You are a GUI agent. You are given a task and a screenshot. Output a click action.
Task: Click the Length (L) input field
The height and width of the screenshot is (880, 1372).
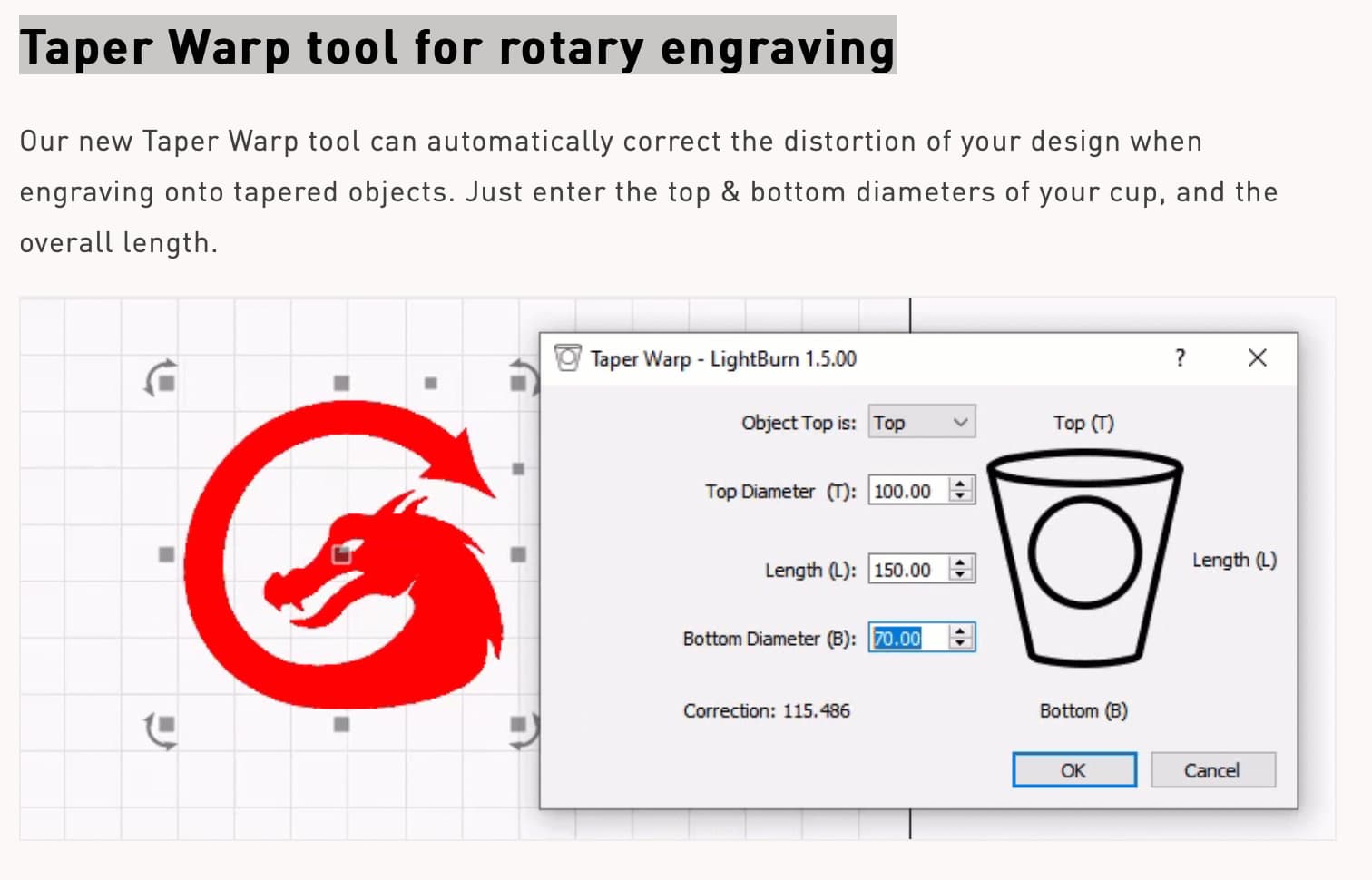point(908,570)
